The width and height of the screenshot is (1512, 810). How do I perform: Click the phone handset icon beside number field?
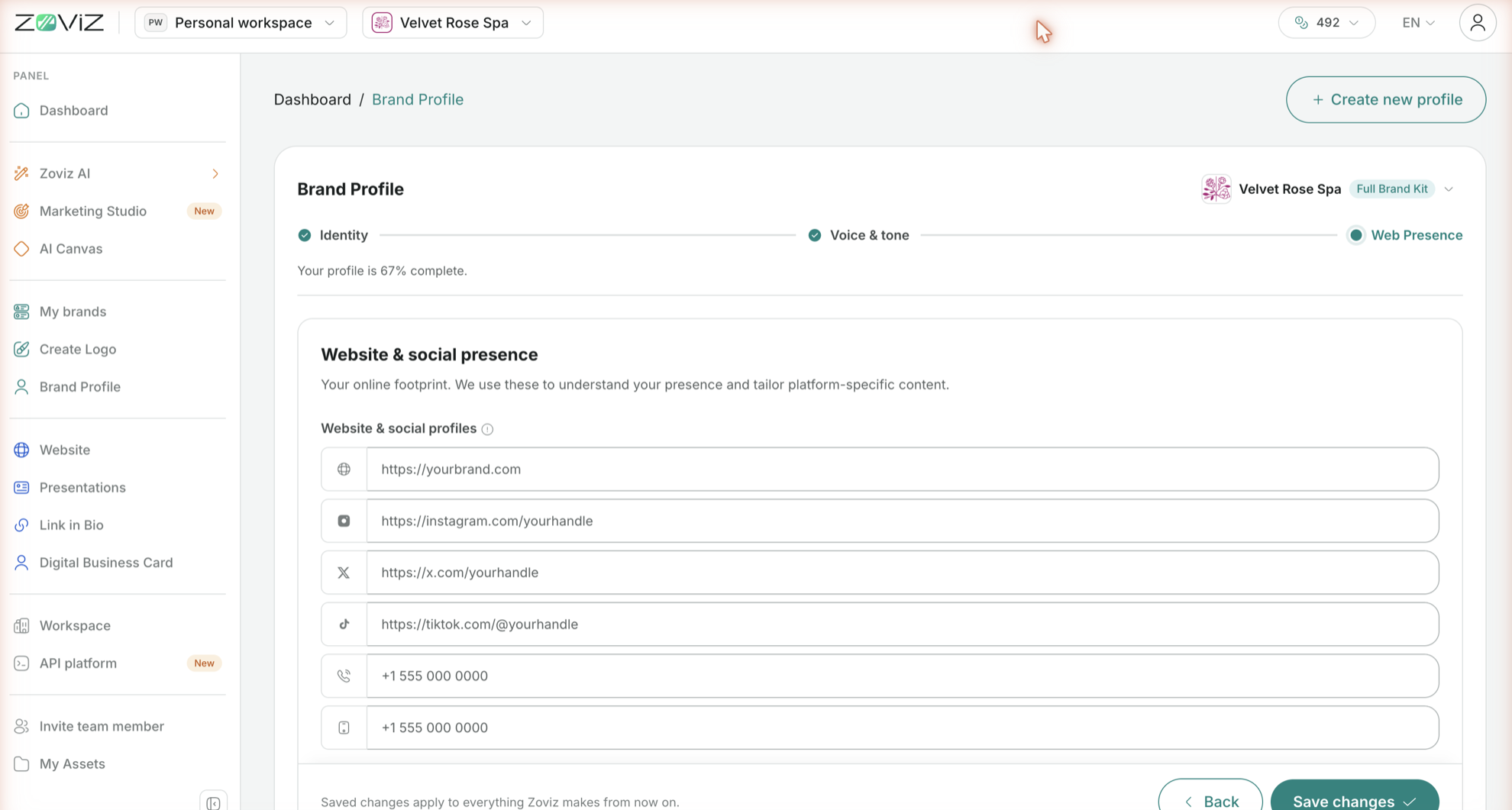point(344,676)
